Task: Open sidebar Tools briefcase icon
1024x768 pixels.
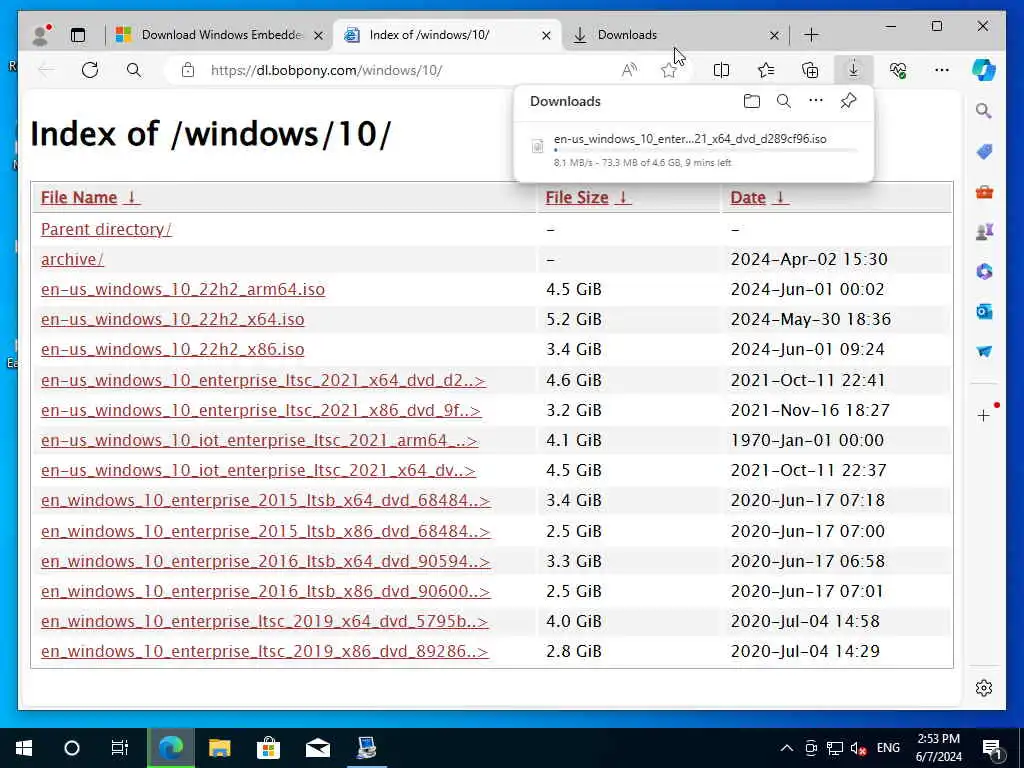Action: [x=984, y=192]
